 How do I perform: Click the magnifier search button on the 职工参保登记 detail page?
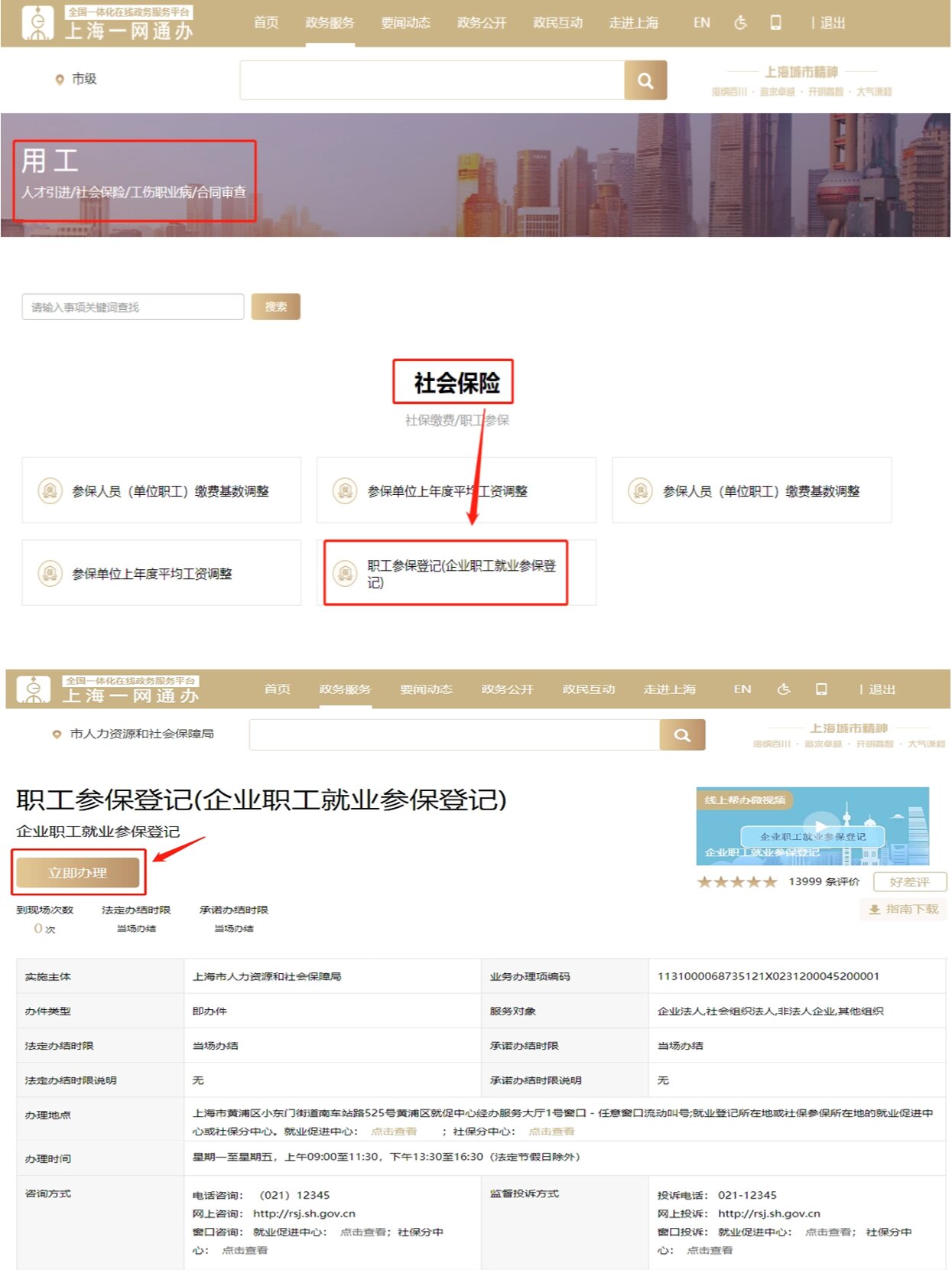tap(682, 734)
